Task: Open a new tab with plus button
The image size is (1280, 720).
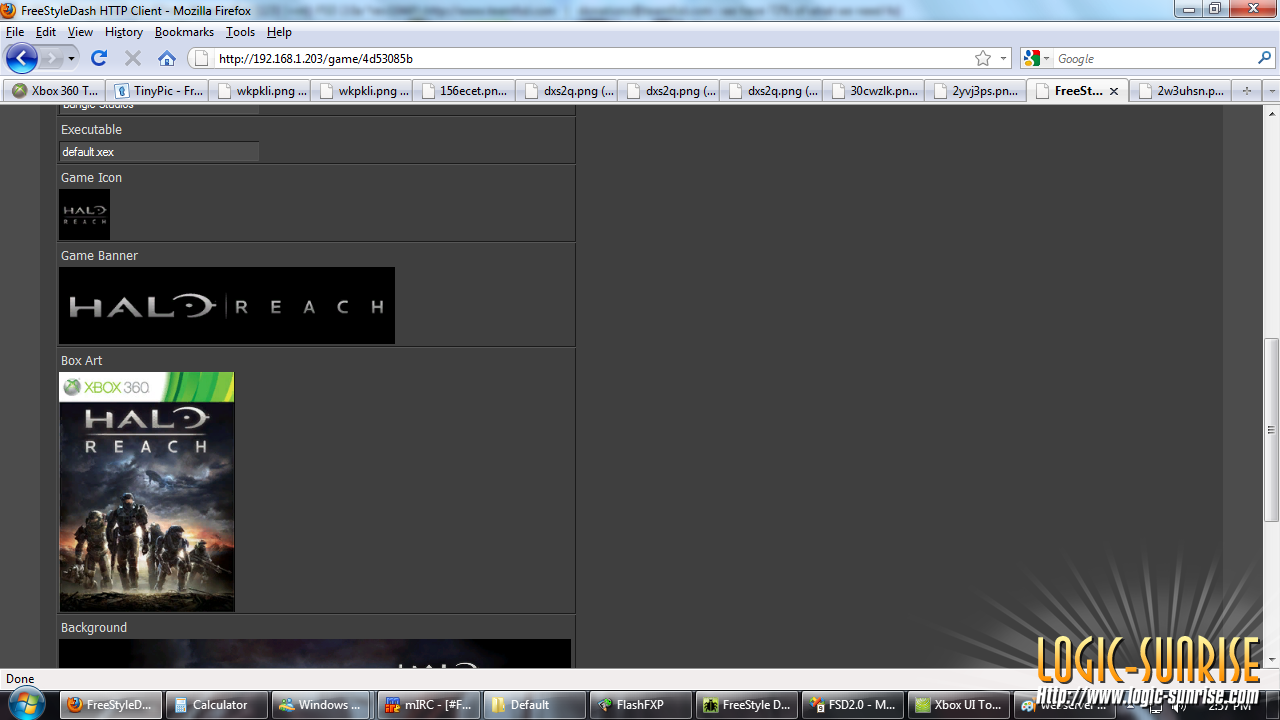Action: [x=1246, y=91]
